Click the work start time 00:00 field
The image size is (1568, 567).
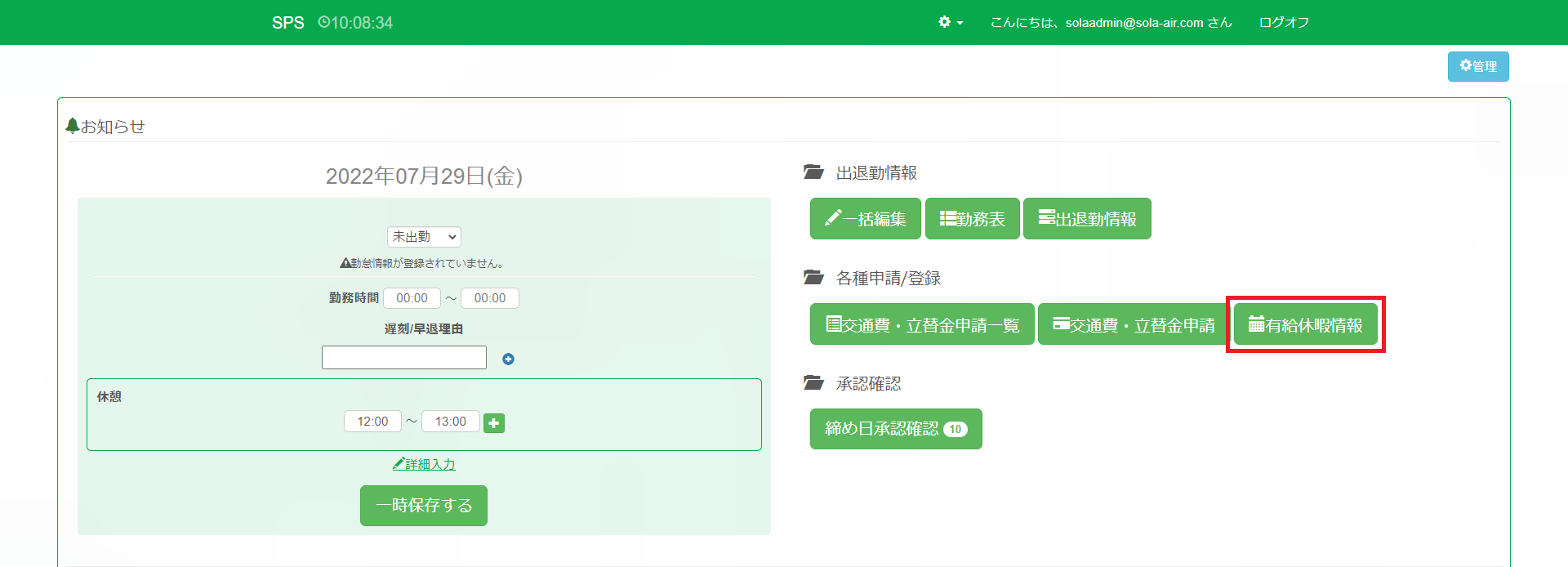click(x=412, y=298)
